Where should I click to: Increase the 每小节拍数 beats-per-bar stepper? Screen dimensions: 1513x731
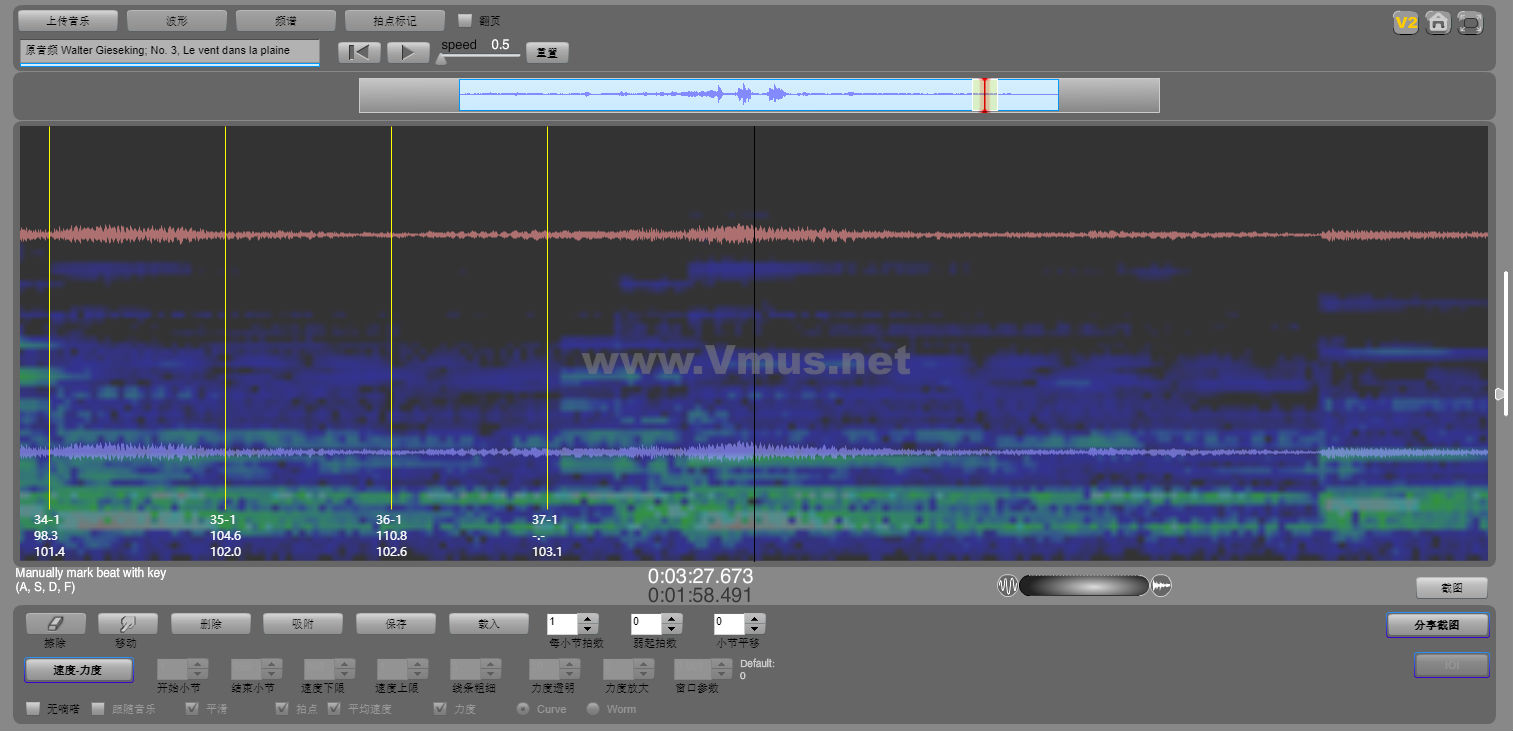588,618
